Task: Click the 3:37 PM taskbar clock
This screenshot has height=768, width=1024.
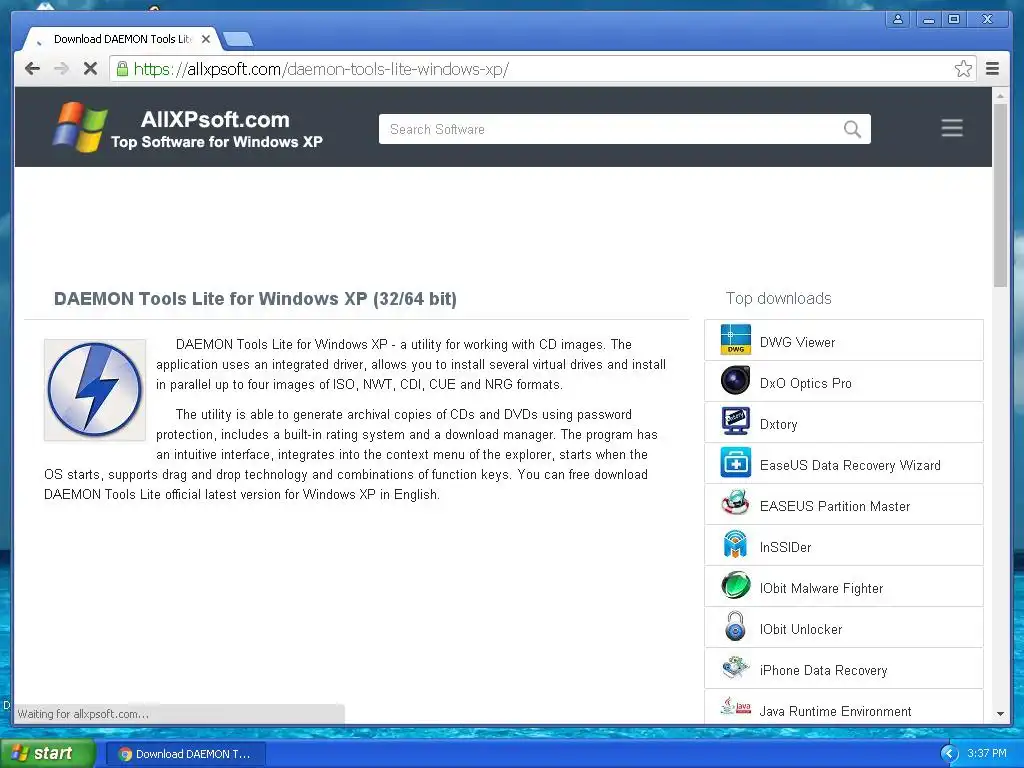Action: 986,754
